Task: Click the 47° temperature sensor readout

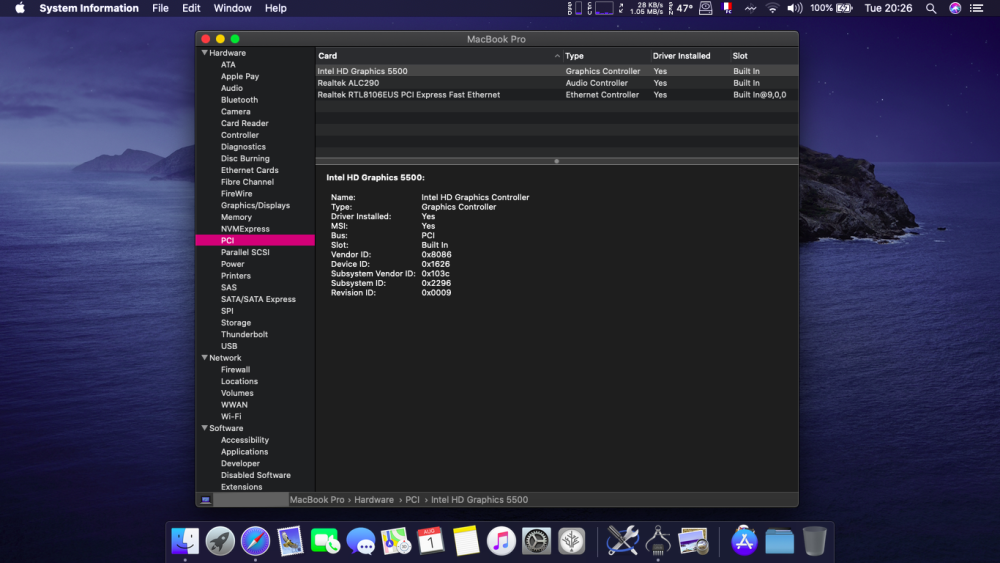Action: [684, 8]
